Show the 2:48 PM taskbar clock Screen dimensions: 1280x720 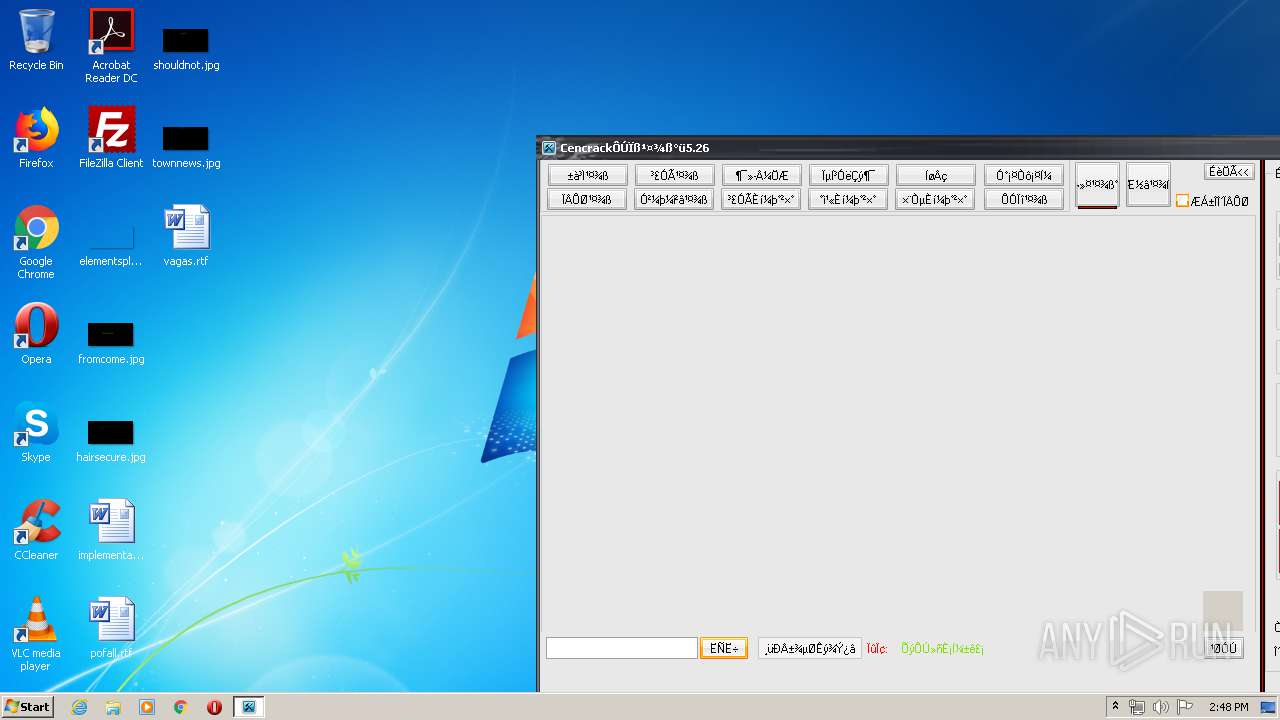tap(1228, 707)
